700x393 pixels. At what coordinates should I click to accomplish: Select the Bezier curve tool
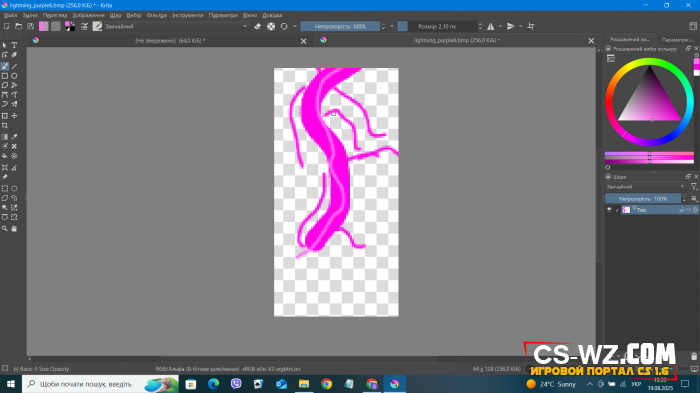click(x=4, y=95)
